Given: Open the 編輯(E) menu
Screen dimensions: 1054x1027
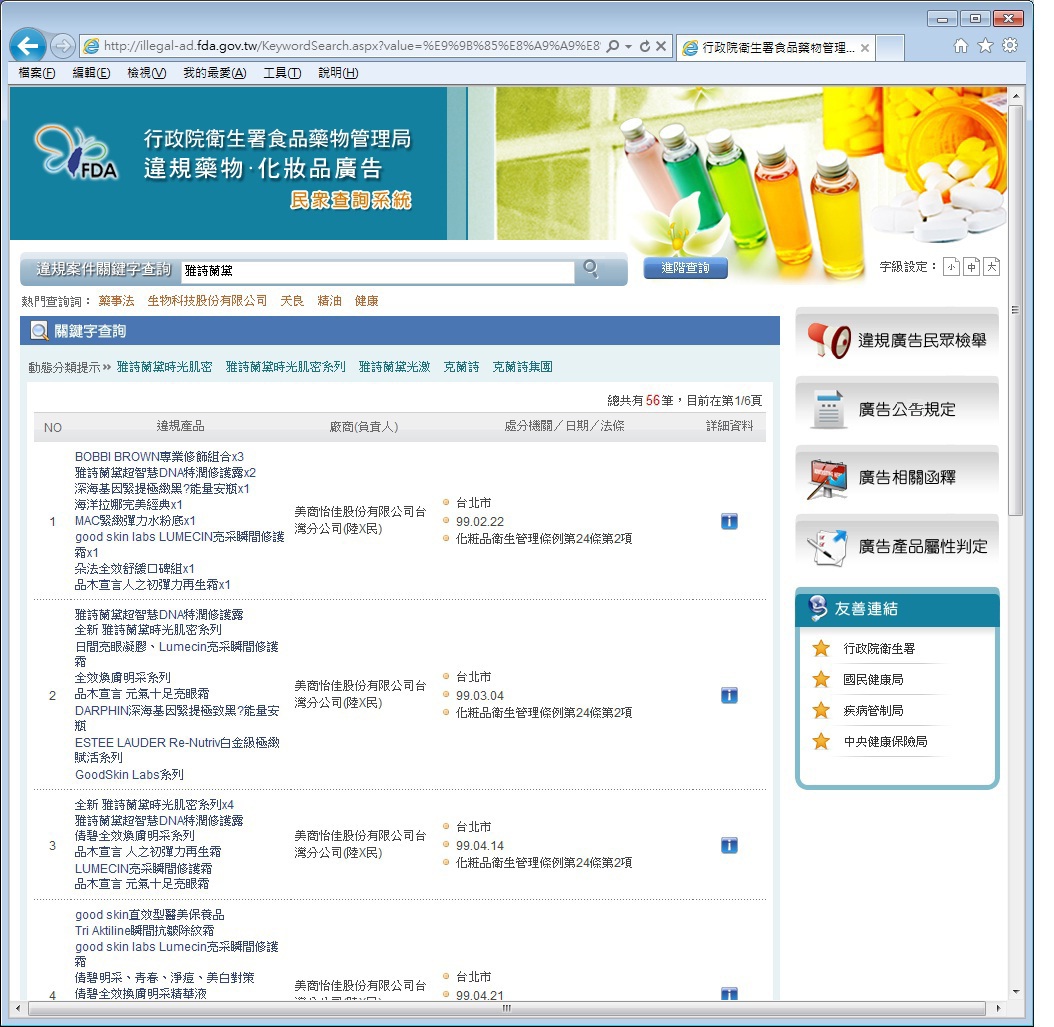Looking at the screenshot, I should pyautogui.click(x=91, y=73).
